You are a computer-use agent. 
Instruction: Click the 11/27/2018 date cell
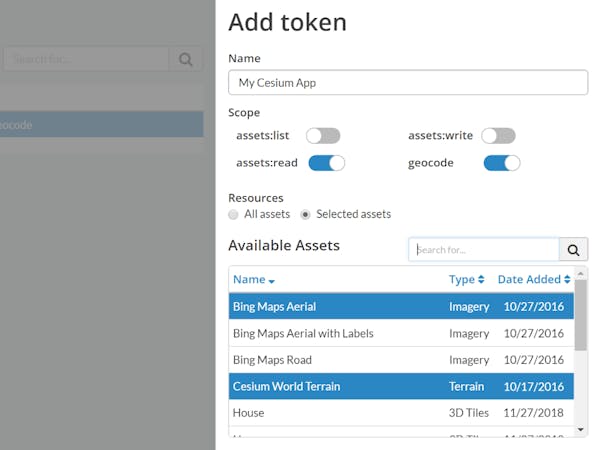[x=533, y=413]
